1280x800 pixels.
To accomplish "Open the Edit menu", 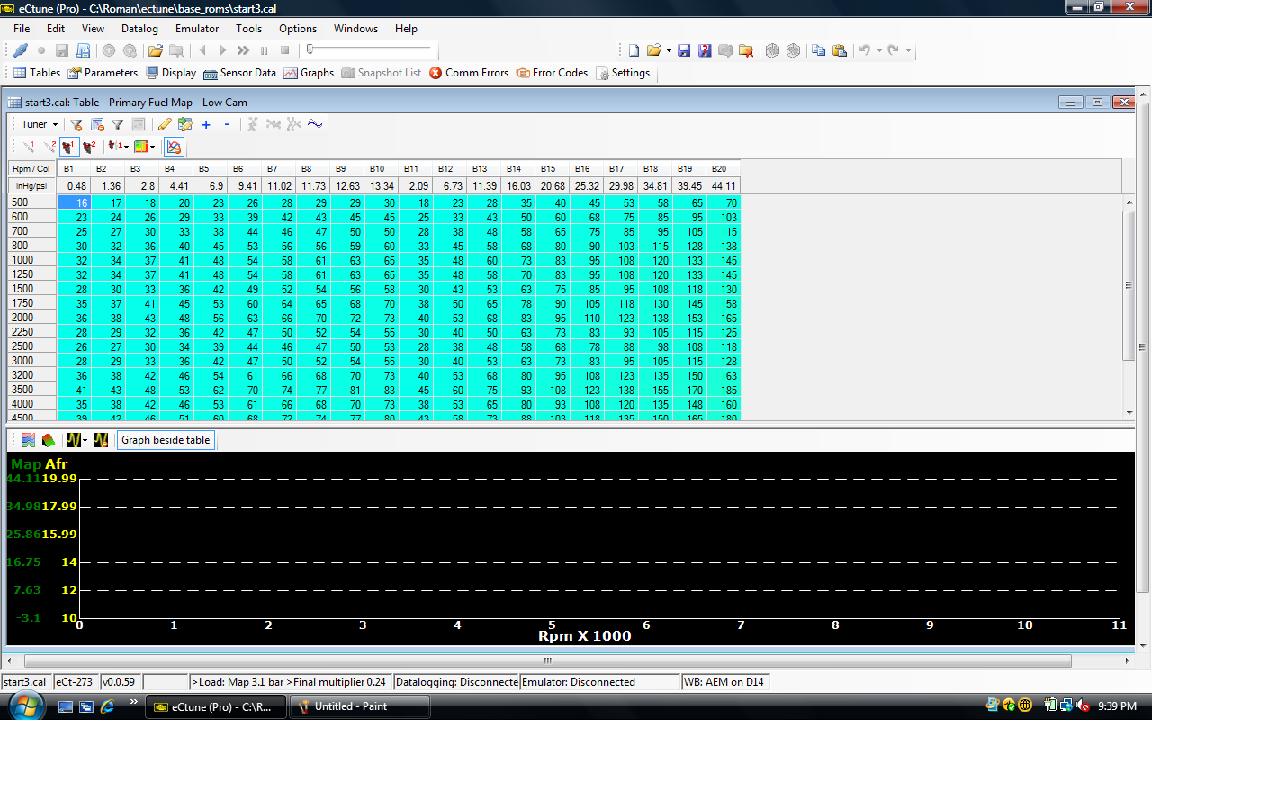I will (56, 28).
